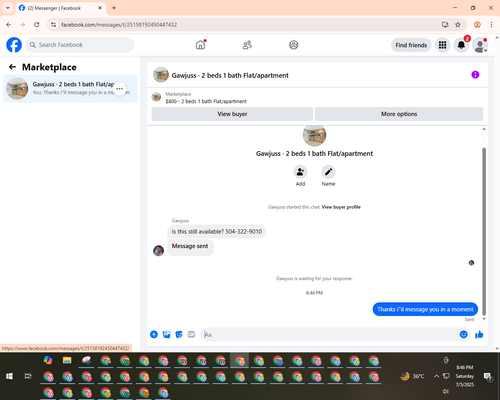
Task: Open File Explorer from taskbar
Action: (x=67, y=360)
